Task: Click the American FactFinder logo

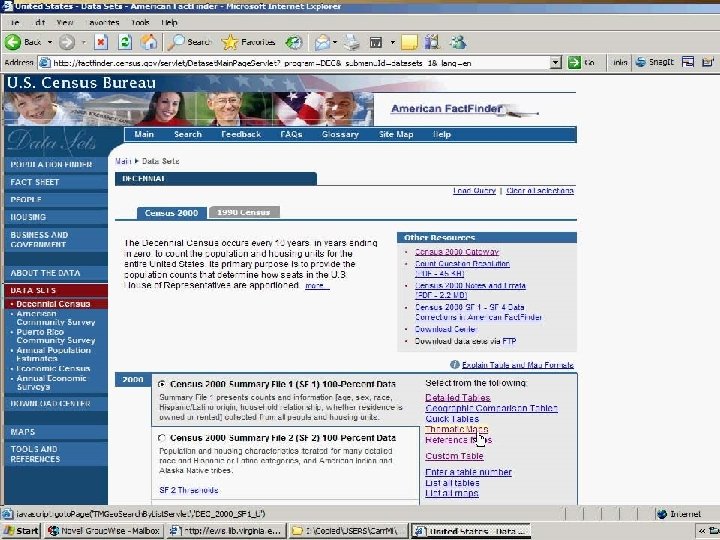Action: pos(464,109)
